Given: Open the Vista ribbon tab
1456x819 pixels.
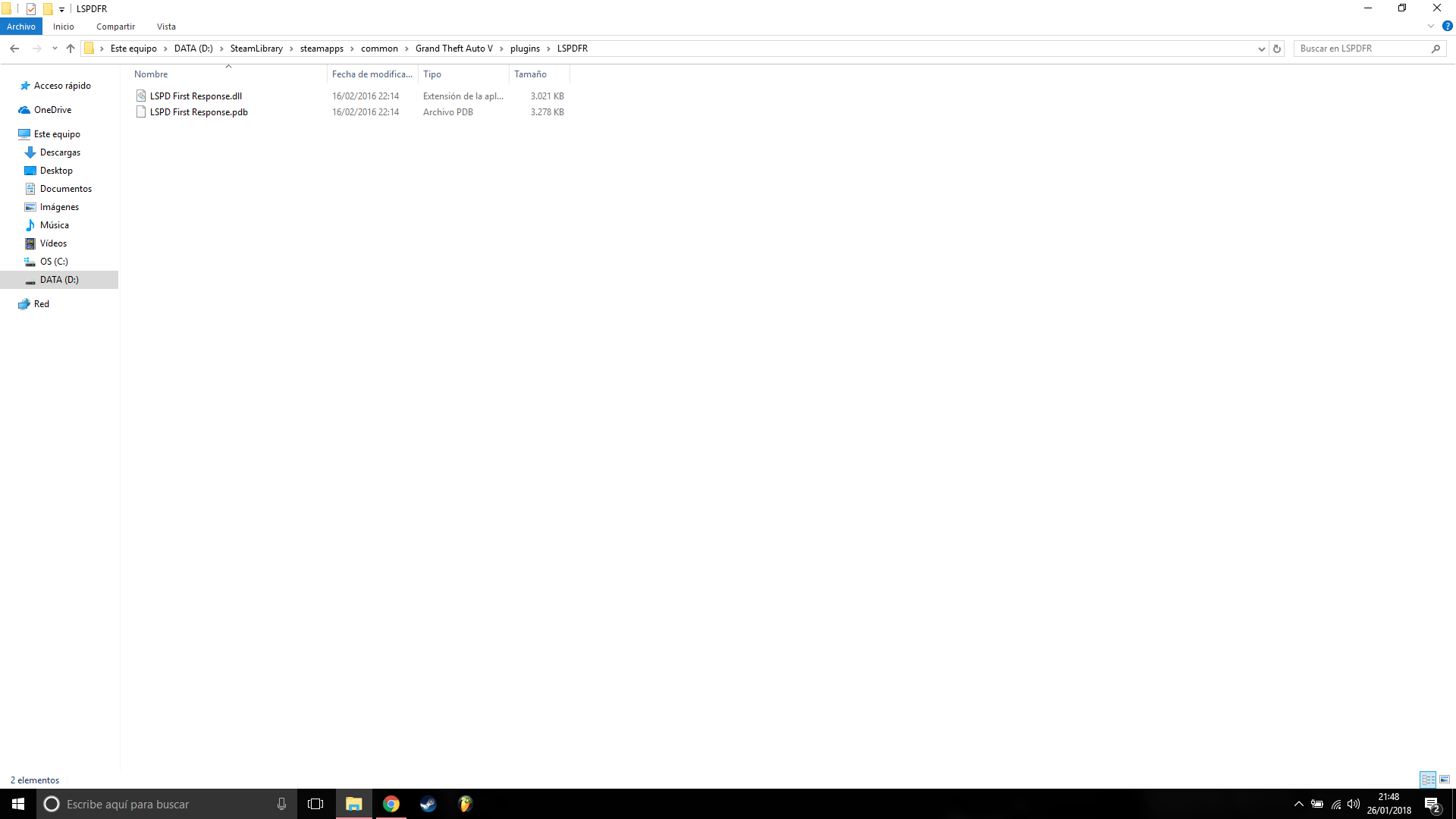Looking at the screenshot, I should click(x=166, y=27).
